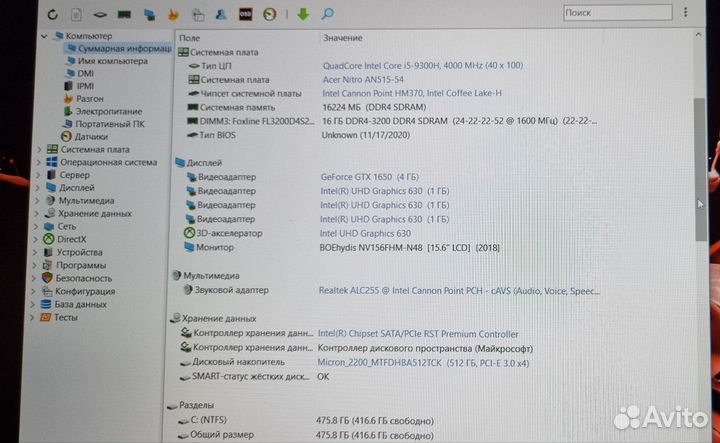The width and height of the screenshot is (720, 443).
Task: Click the Мультимедиа section header in list
Action: click(206, 276)
